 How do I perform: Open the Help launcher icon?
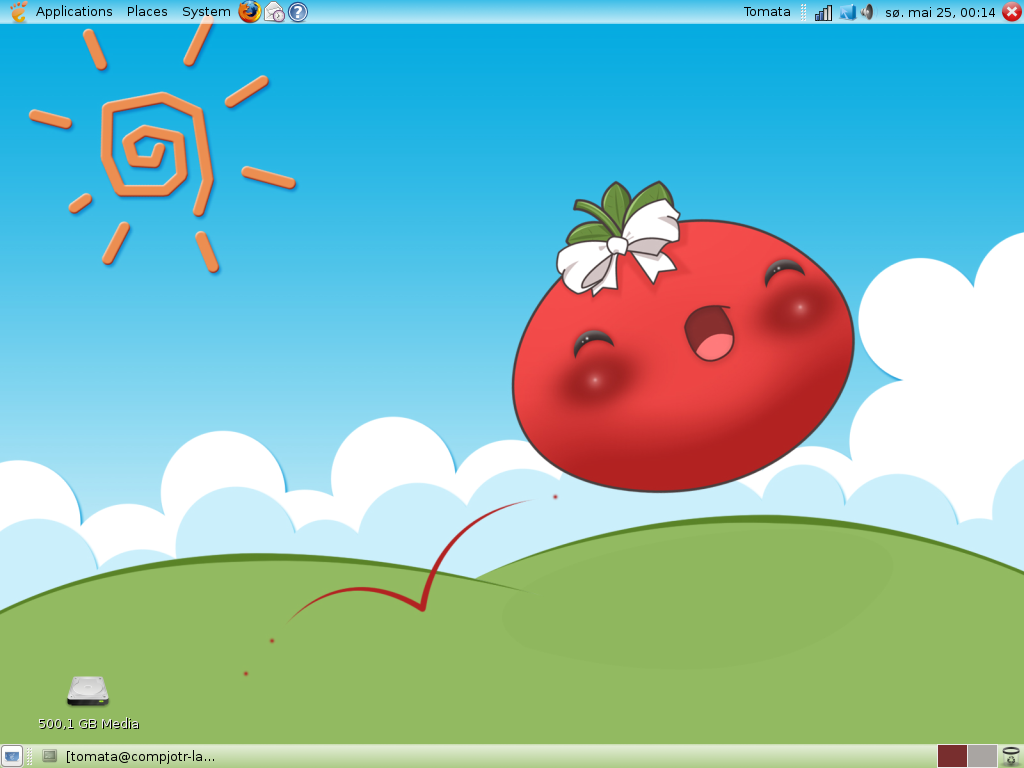tap(298, 12)
